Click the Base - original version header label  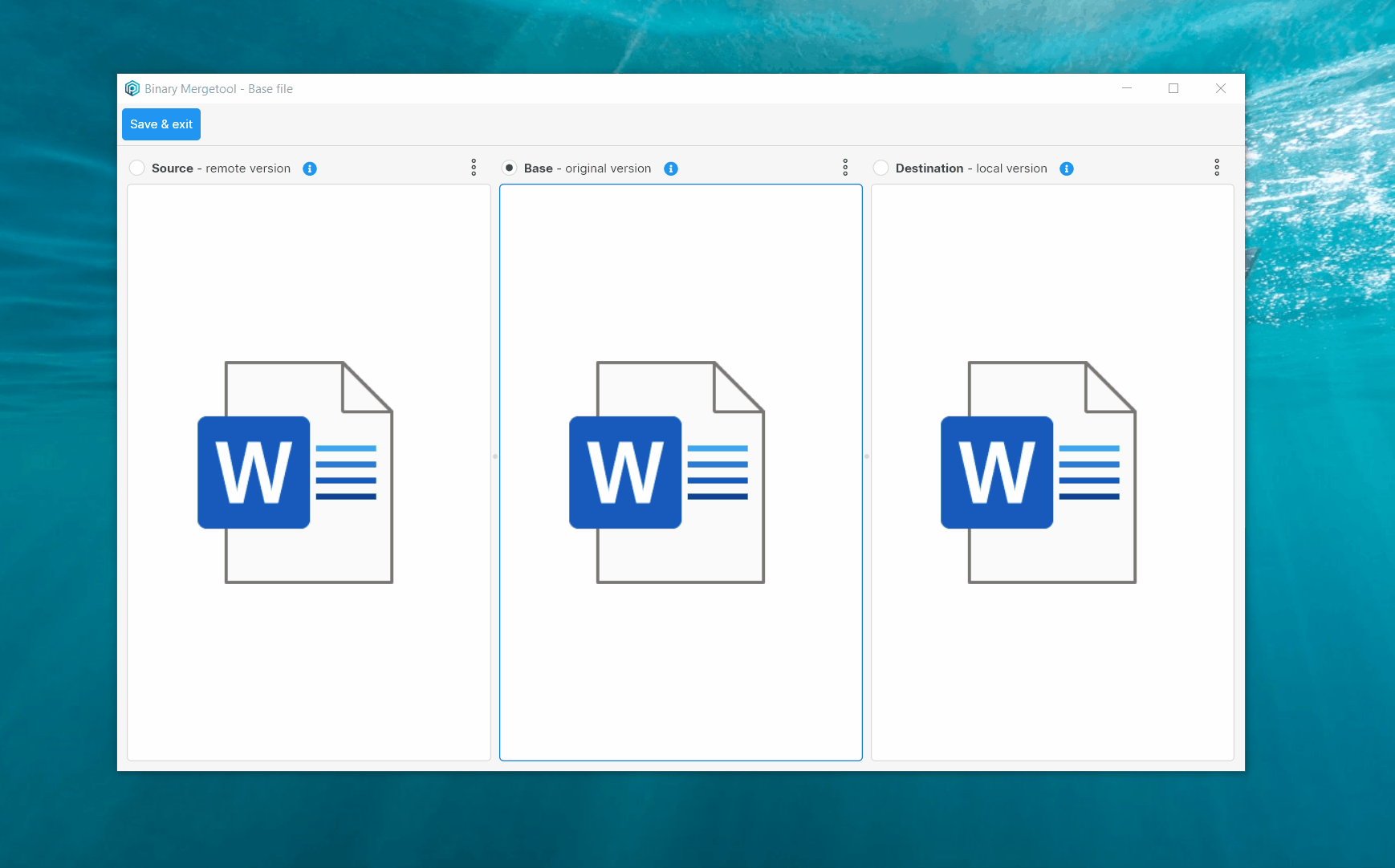coord(588,168)
